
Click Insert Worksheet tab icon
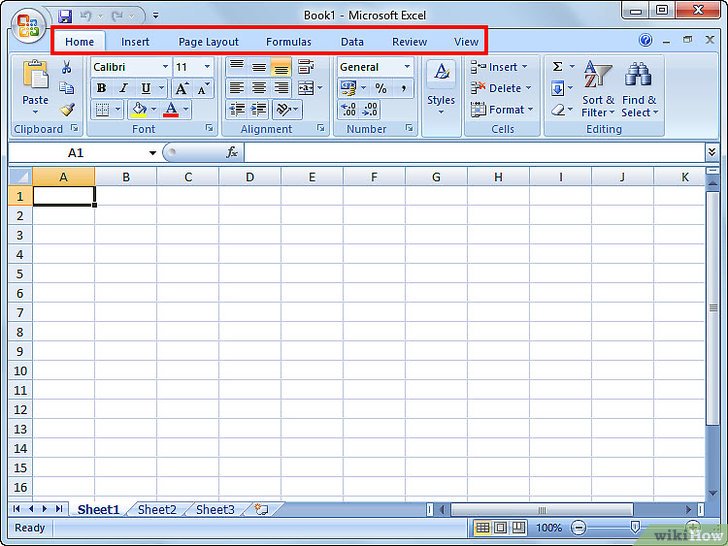click(262, 509)
